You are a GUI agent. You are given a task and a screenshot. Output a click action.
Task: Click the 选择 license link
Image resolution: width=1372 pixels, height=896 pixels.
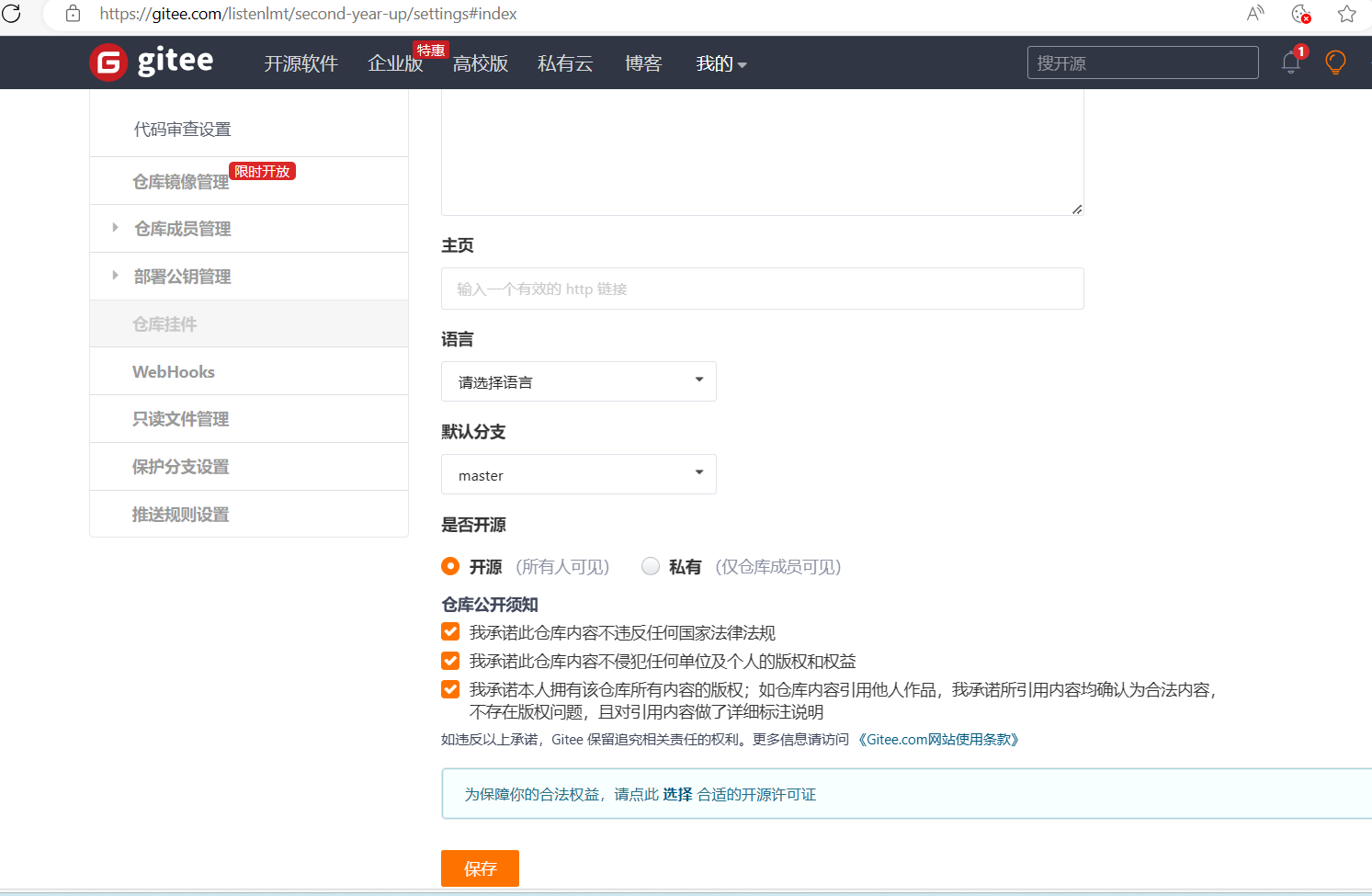click(x=677, y=794)
